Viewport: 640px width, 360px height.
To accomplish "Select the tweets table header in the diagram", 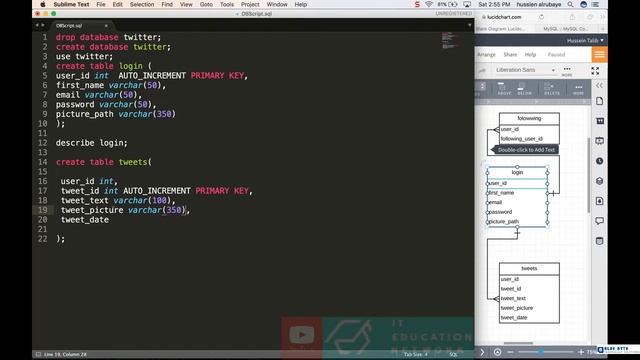I will 529,269.
